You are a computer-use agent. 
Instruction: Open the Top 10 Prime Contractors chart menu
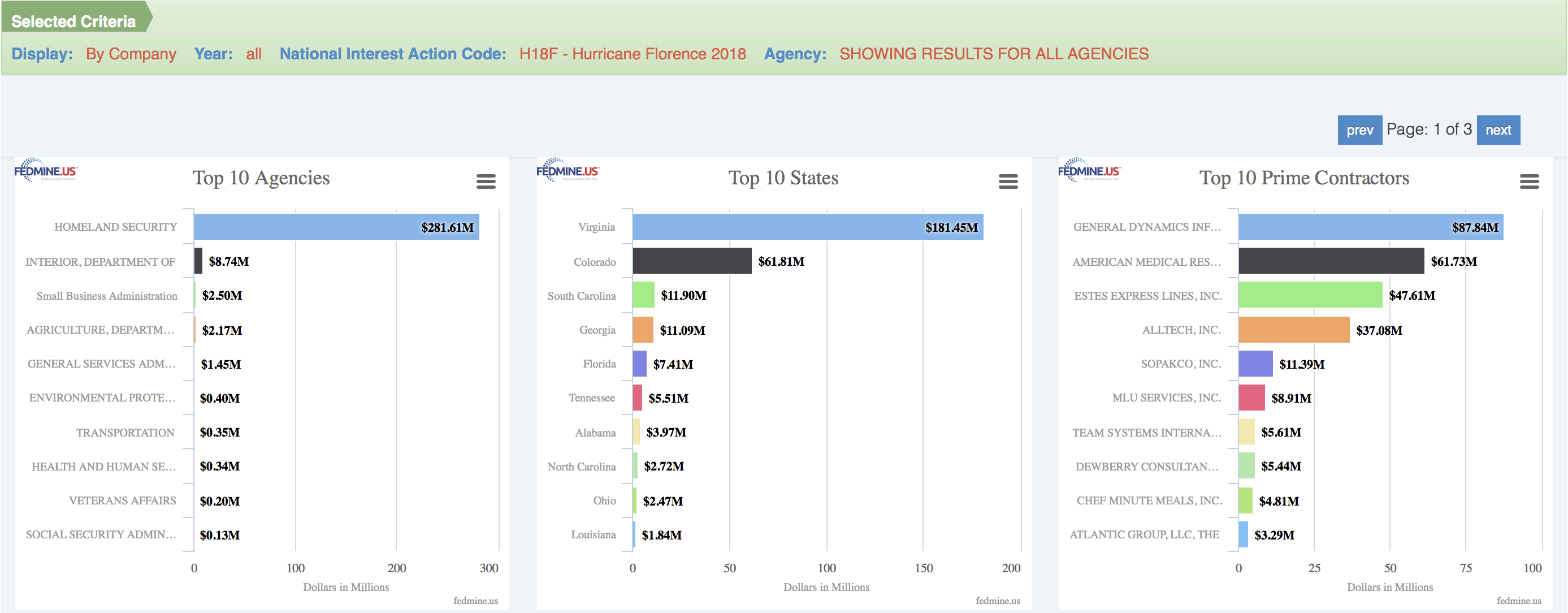(x=1529, y=181)
